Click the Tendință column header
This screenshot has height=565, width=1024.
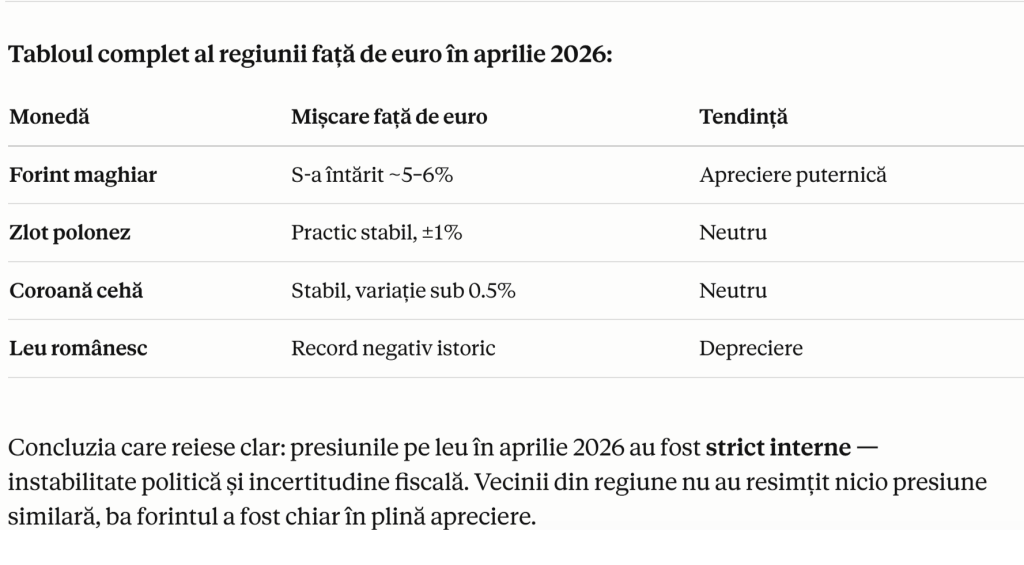[x=743, y=118]
